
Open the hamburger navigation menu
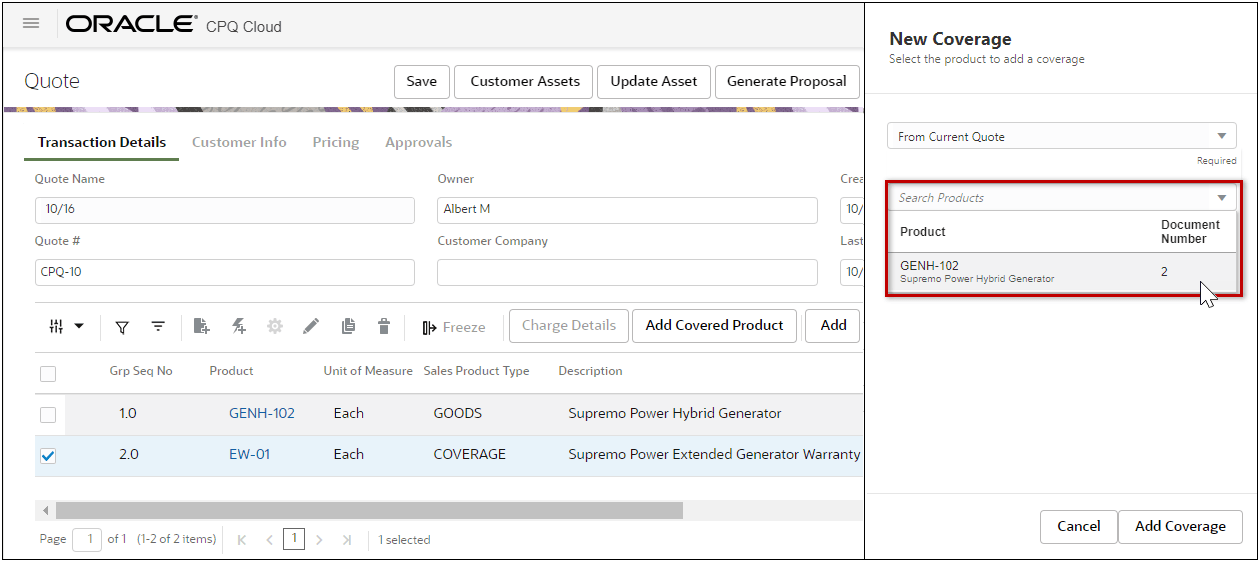pos(31,23)
